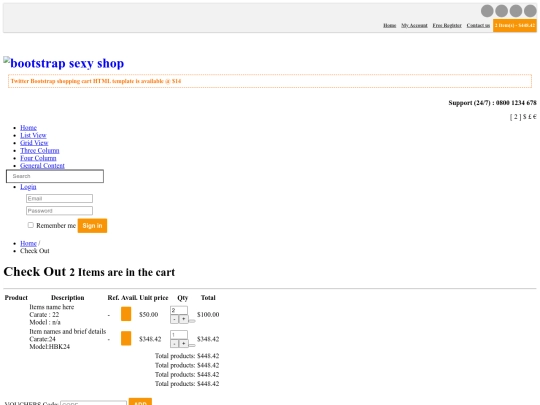
Task: Open List View navigation item
Action: pyautogui.click(x=33, y=135)
